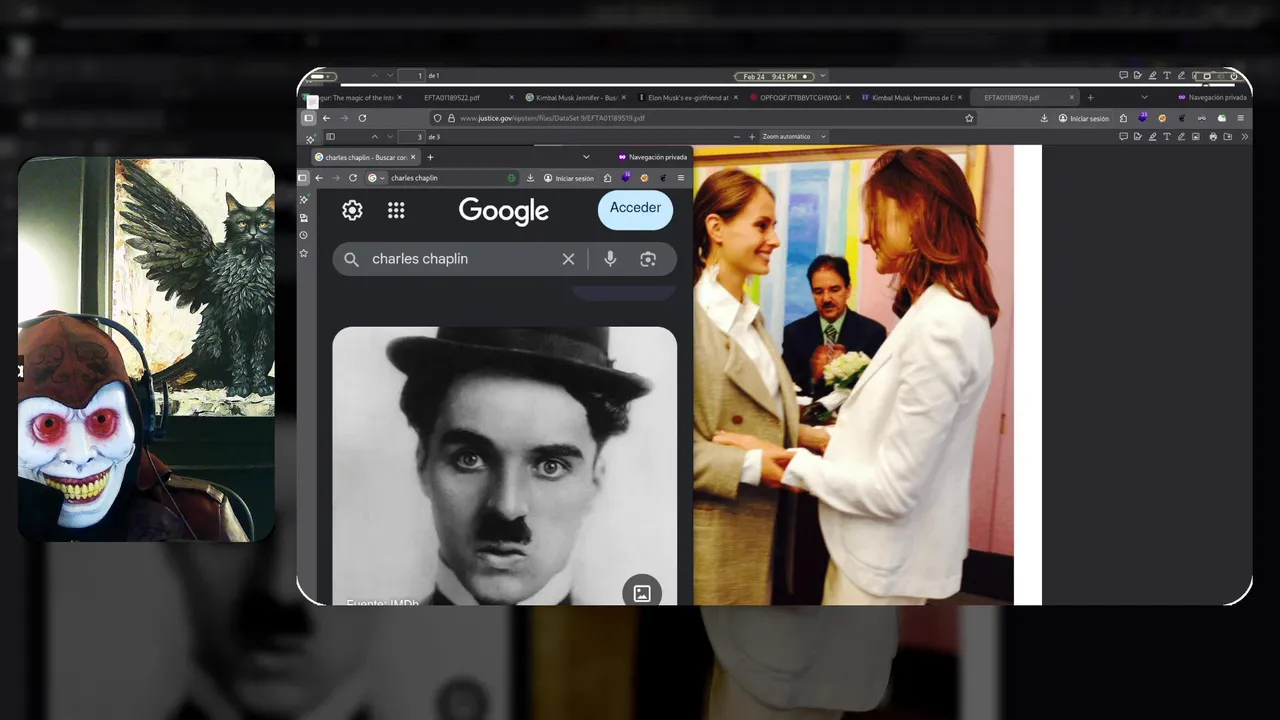Open application menu in justice.gov window
This screenshot has height=720, width=1280.
click(1241, 118)
